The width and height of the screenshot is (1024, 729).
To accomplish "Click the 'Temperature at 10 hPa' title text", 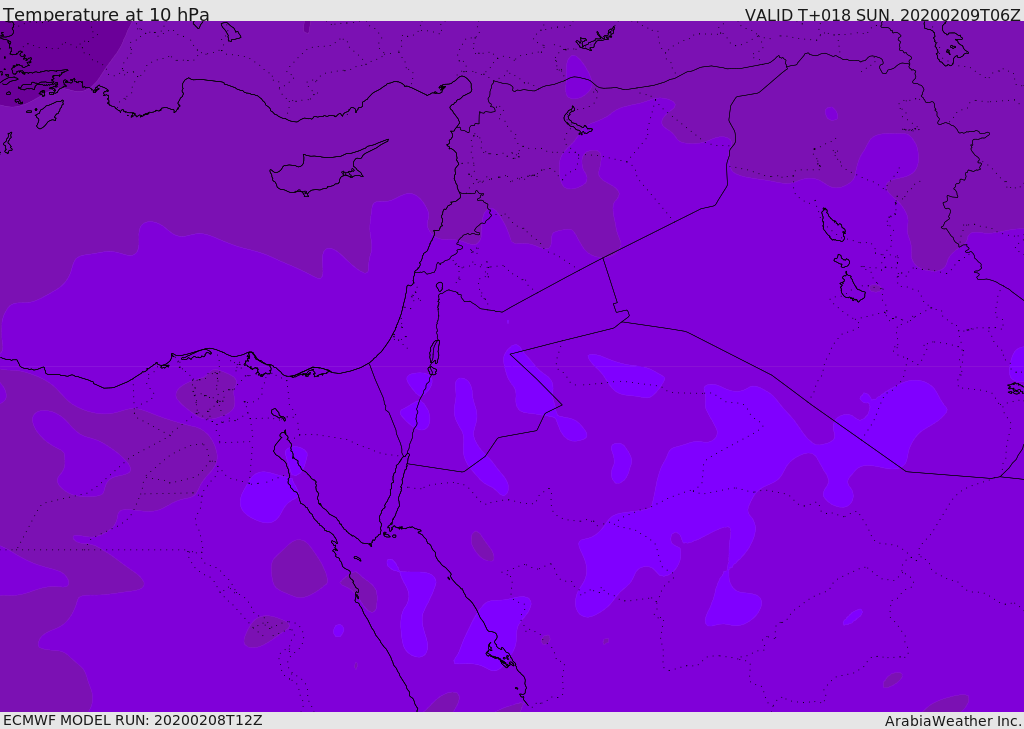I will click(106, 14).
